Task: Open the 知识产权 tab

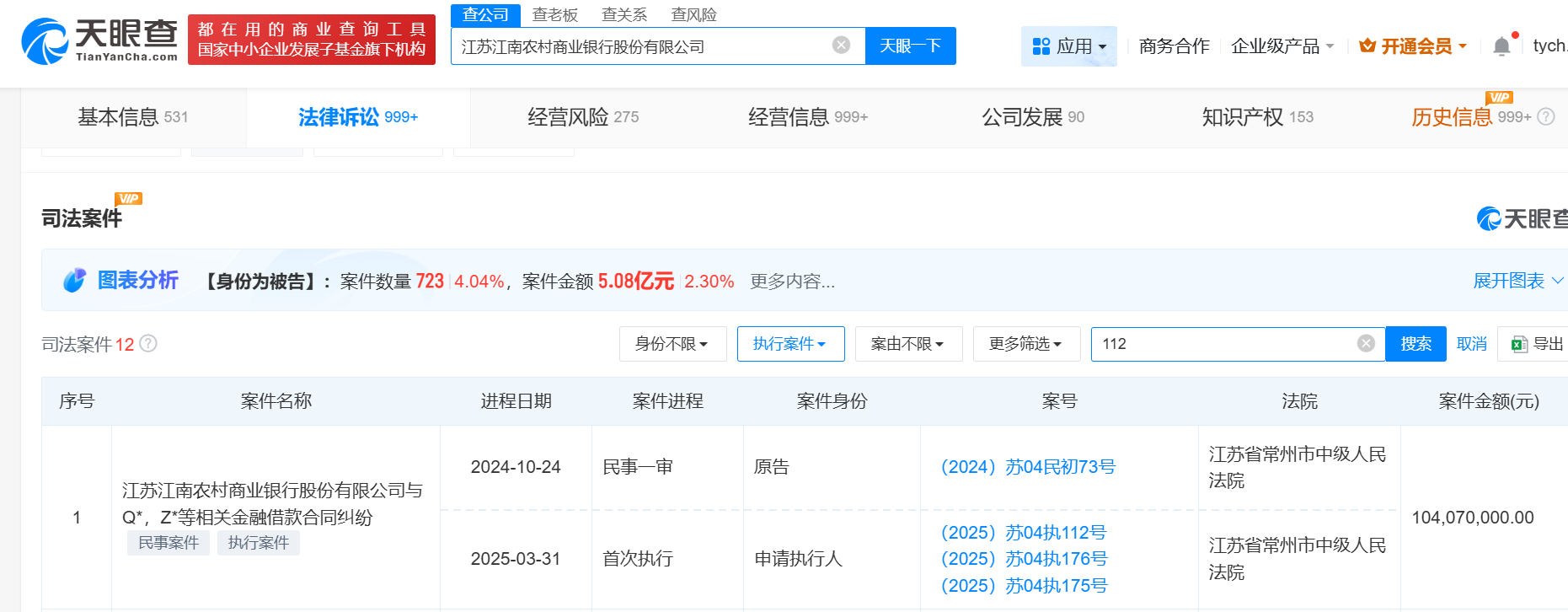Action: pos(1258,117)
